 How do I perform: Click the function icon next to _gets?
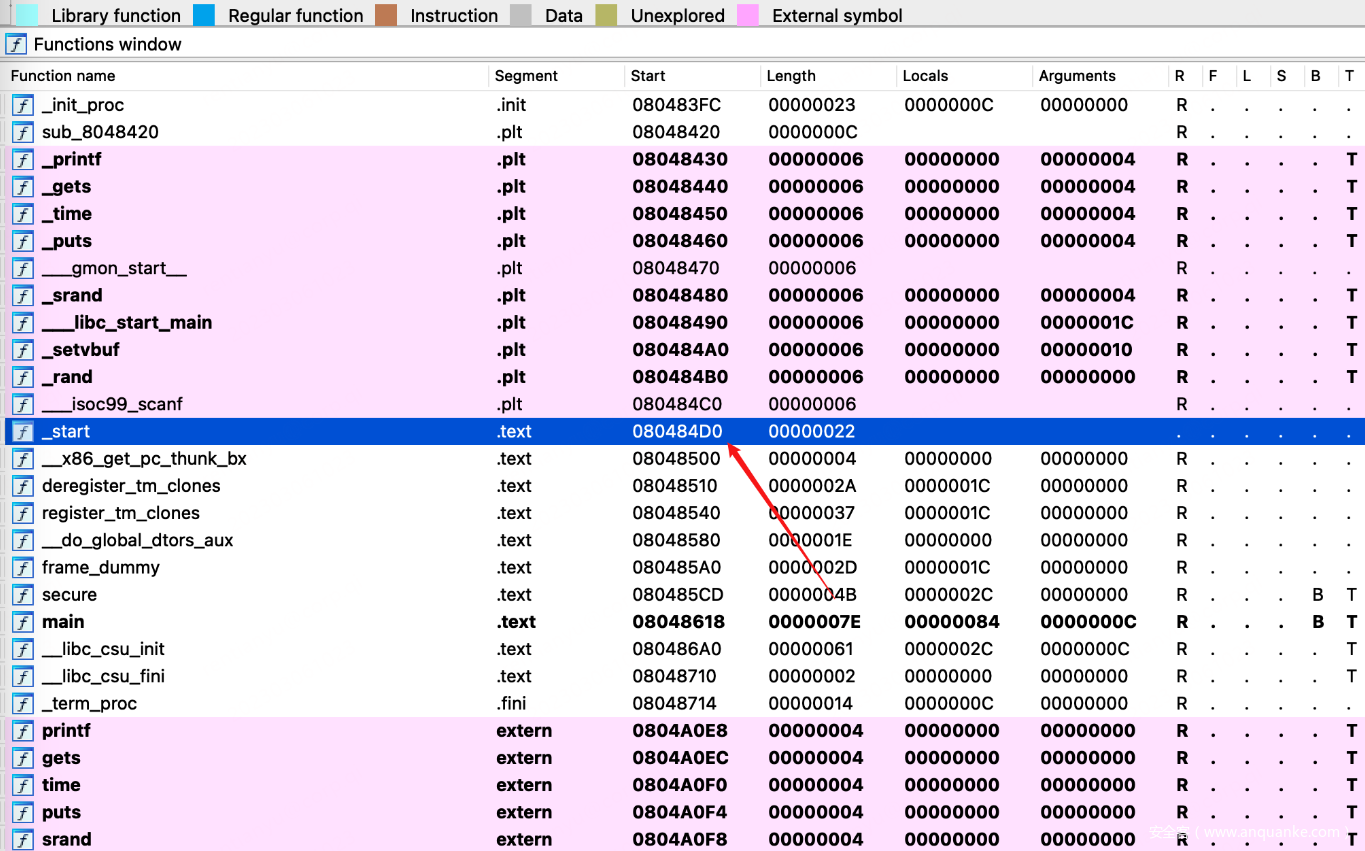tap(22, 187)
